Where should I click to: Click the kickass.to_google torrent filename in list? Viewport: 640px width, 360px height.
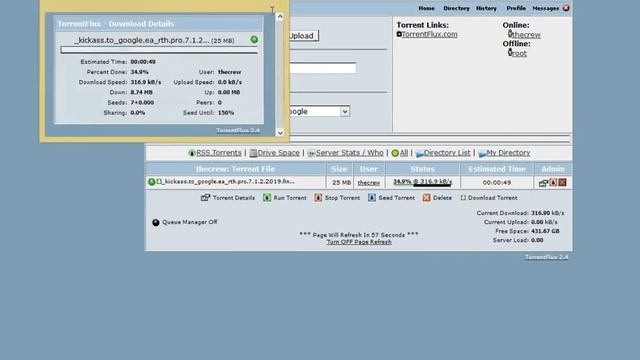[x=229, y=181]
